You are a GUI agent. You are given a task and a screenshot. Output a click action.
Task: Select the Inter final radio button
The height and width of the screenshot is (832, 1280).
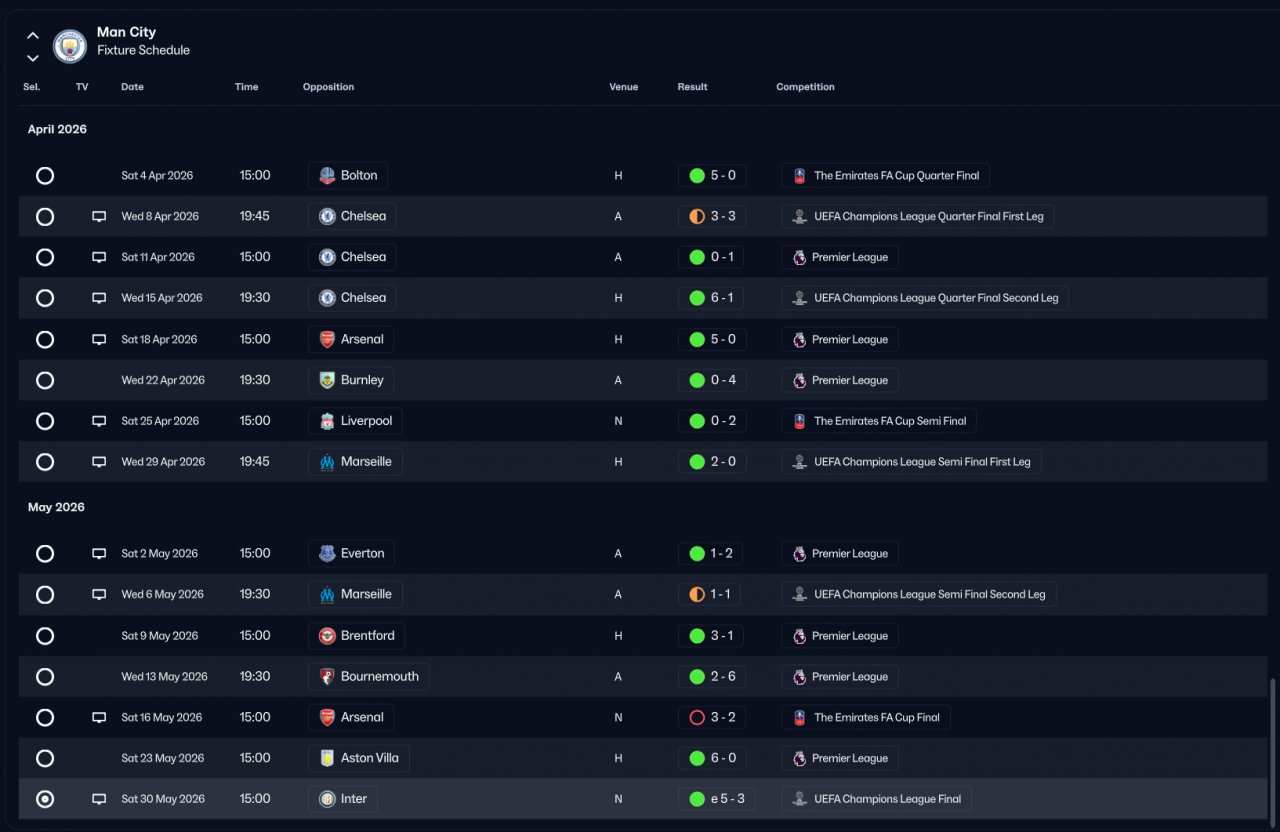[x=45, y=799]
